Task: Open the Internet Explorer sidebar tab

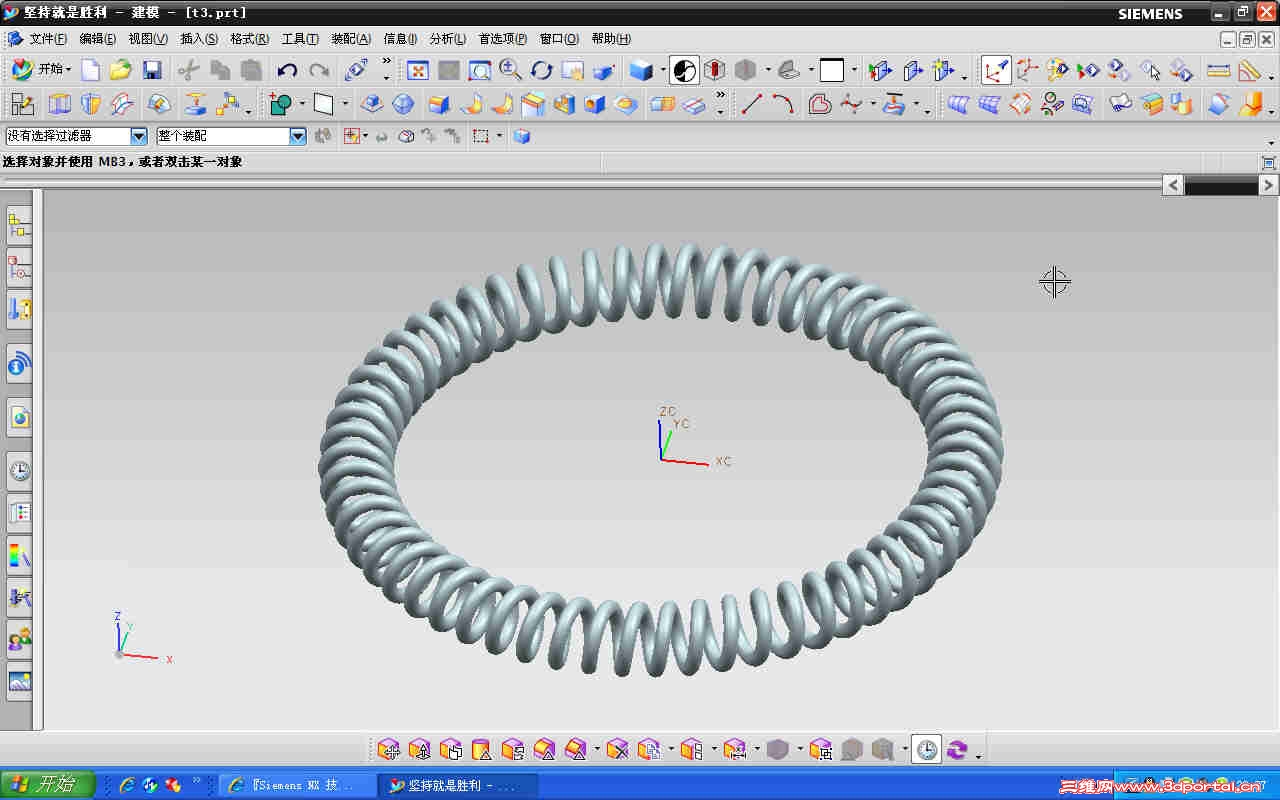Action: [x=20, y=417]
